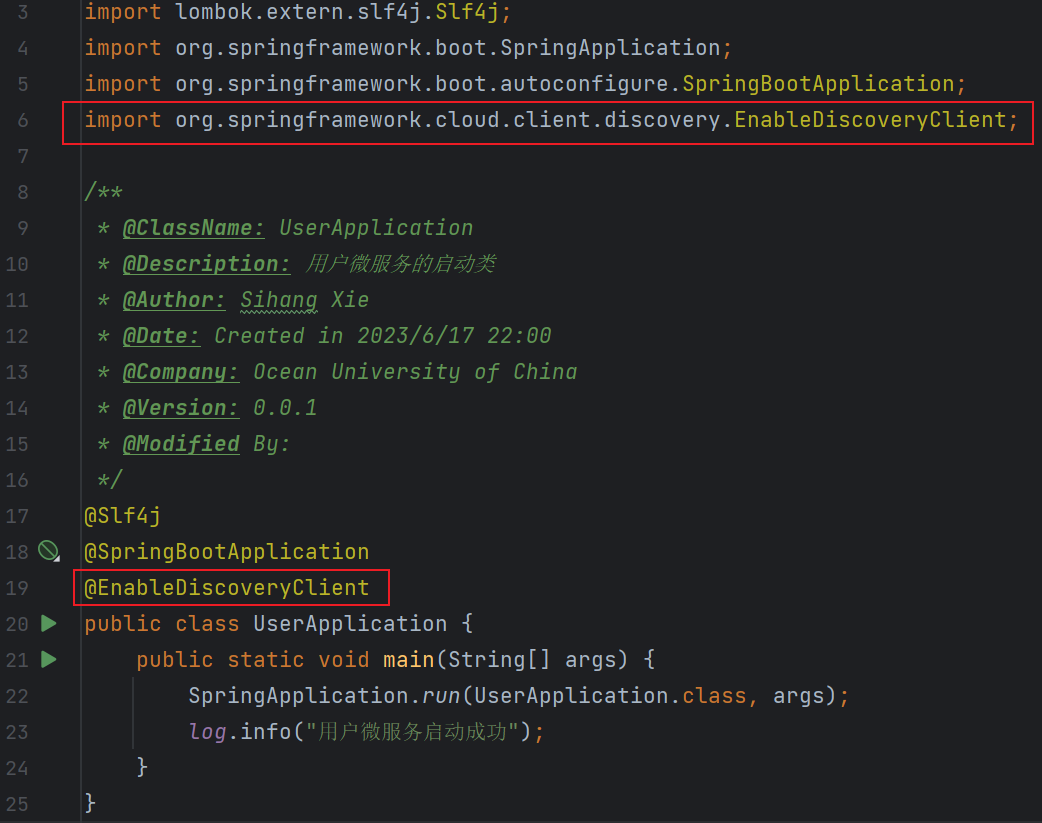This screenshot has width=1042, height=823.
Task: Click the UserApplication class name on line 20
Action: point(349,623)
